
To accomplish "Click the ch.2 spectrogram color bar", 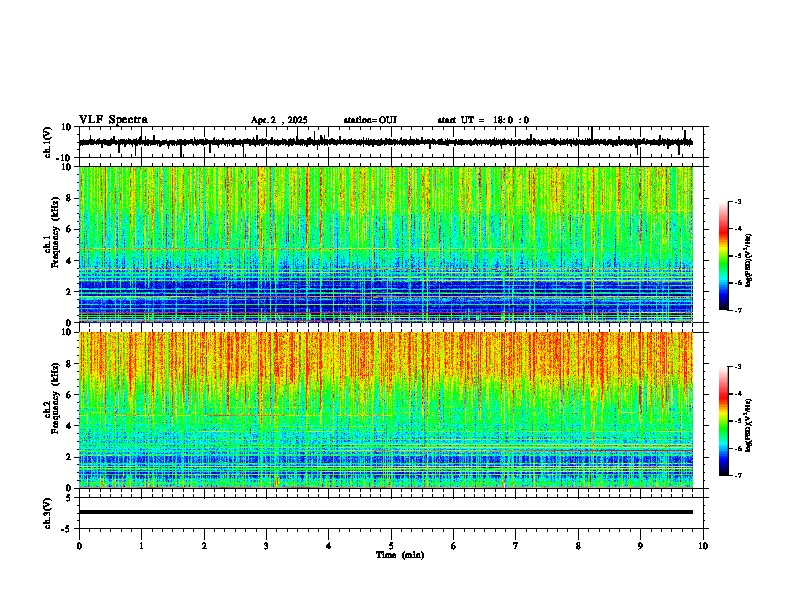I will point(724,421).
